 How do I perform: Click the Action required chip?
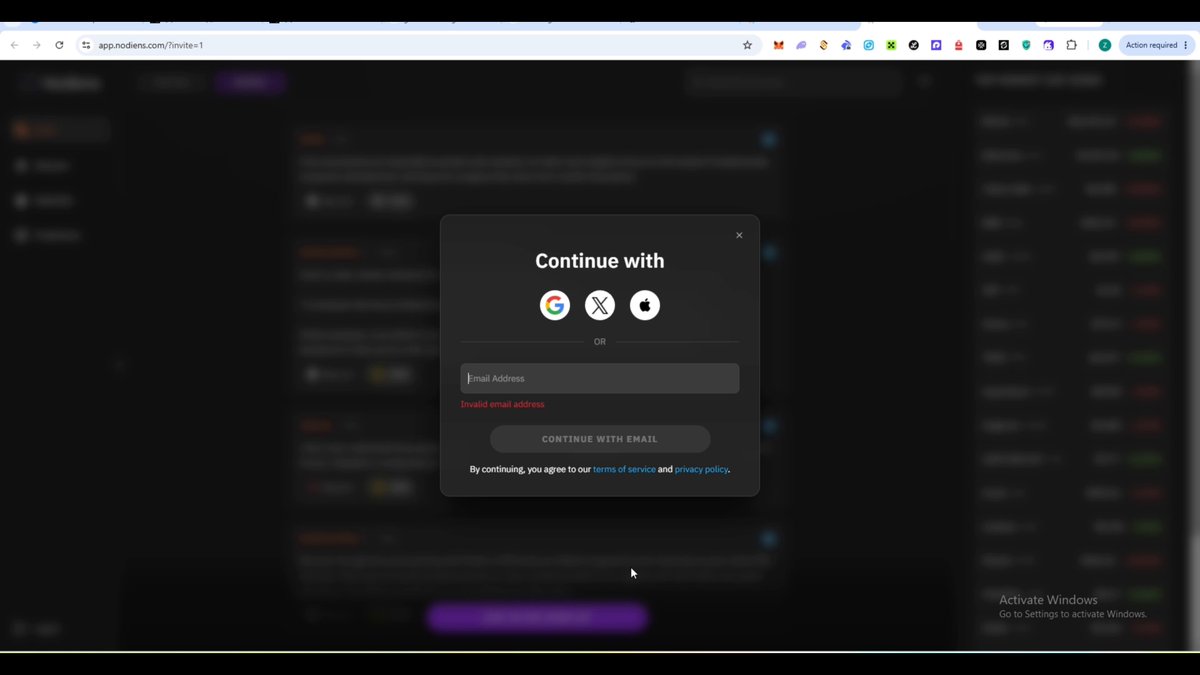[1157, 45]
